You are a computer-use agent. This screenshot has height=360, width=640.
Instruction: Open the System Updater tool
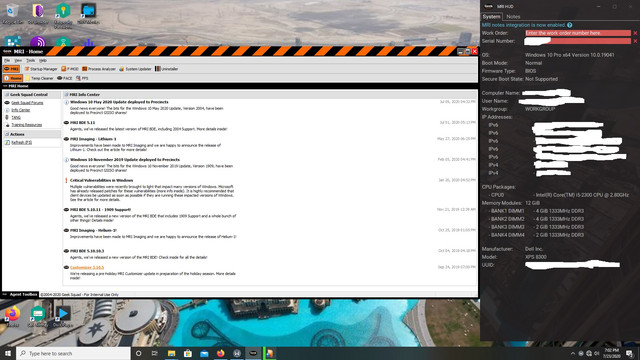point(135,69)
